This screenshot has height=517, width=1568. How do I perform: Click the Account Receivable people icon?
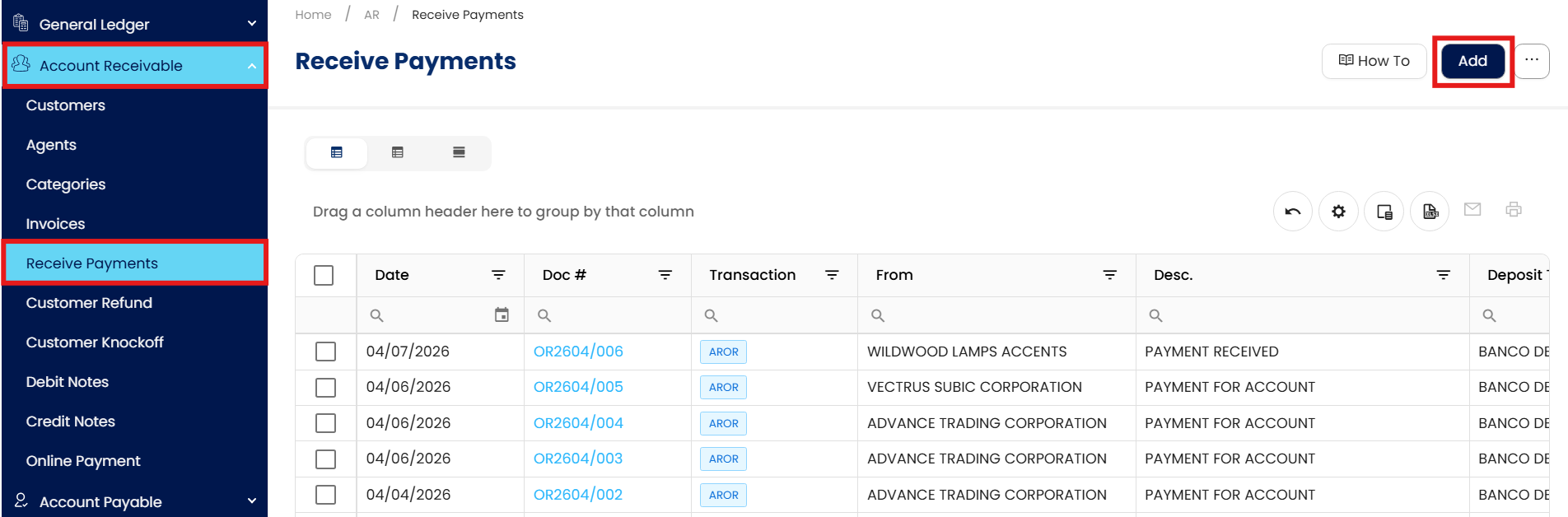tap(21, 63)
